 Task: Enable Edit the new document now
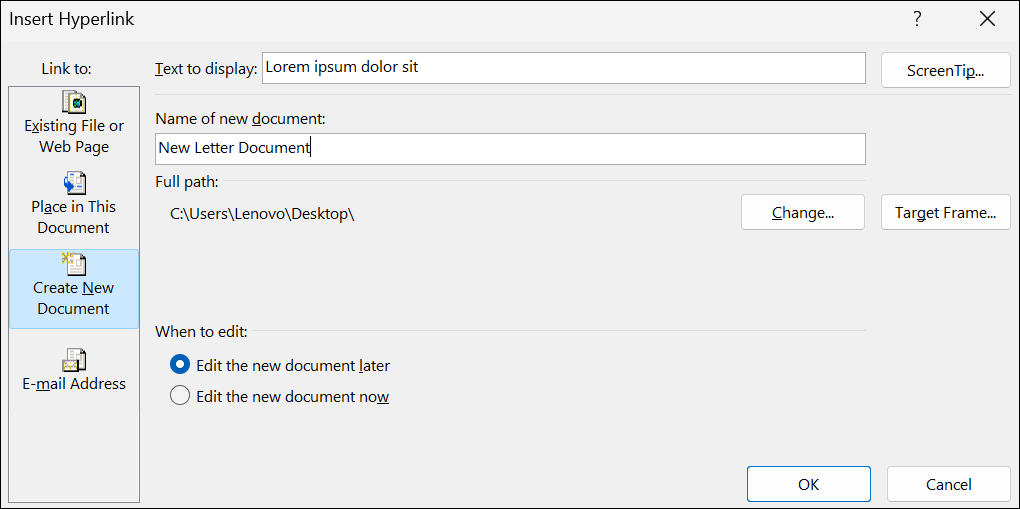click(180, 396)
